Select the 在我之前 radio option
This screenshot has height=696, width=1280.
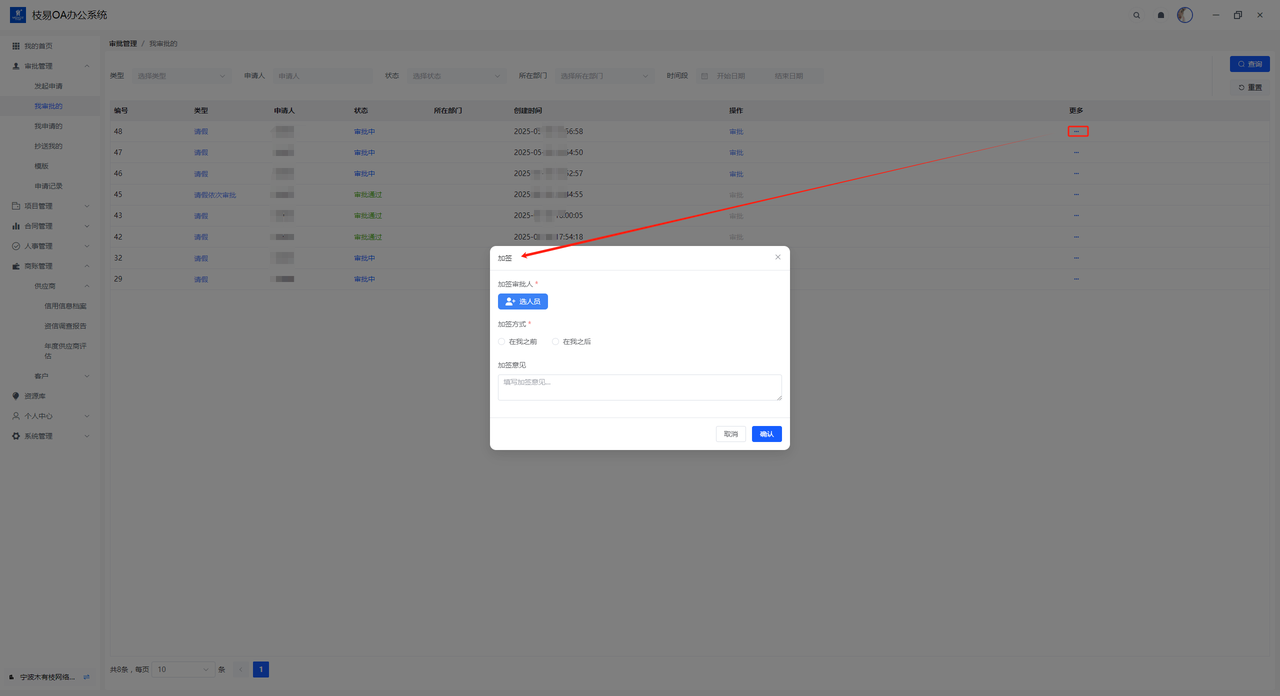tap(502, 342)
